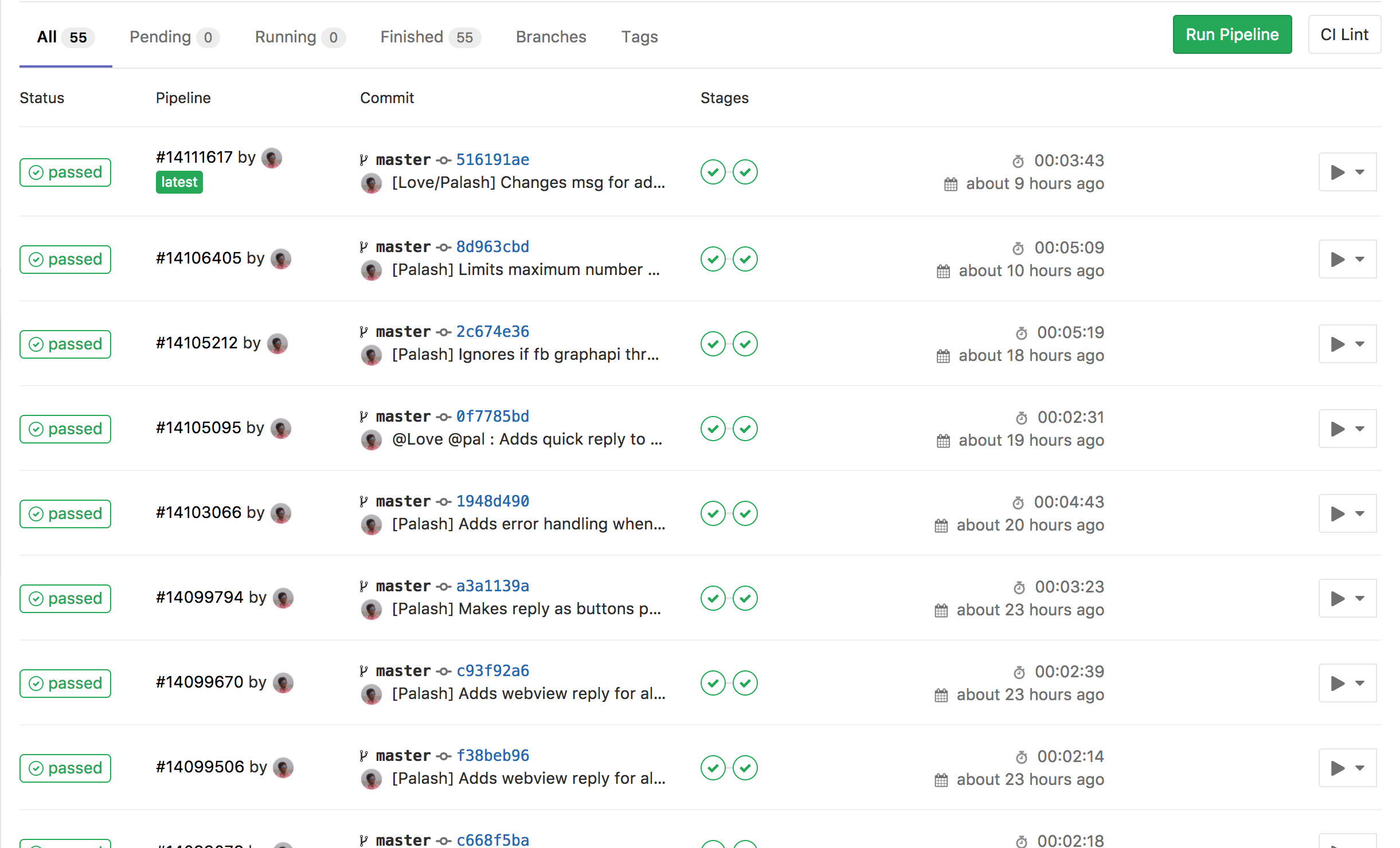The width and height of the screenshot is (1400, 848).
Task: Click passed status badge for pipeline #14105095
Action: [x=65, y=429]
